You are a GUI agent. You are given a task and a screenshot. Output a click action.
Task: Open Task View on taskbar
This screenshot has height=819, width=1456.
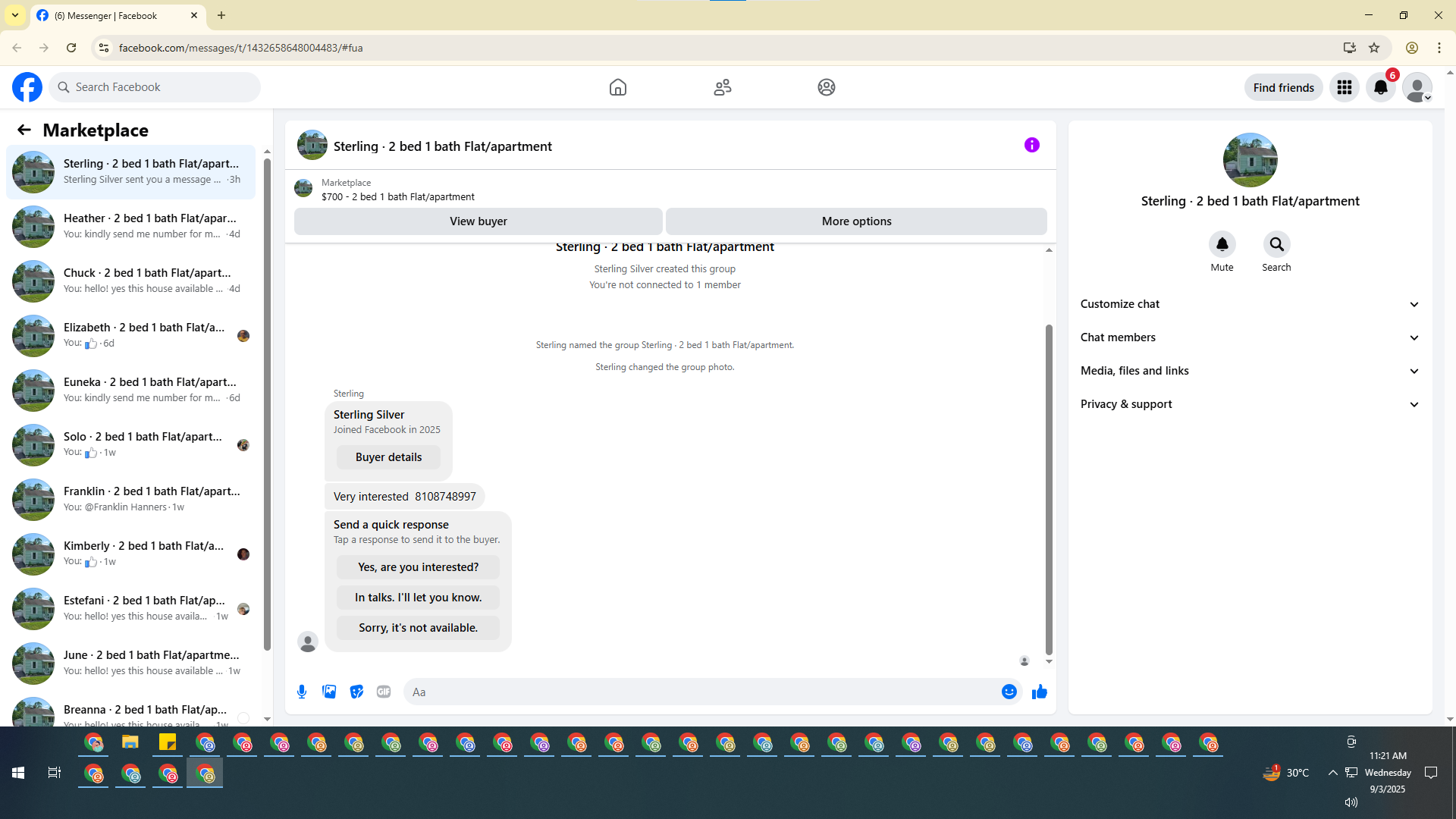pyautogui.click(x=55, y=773)
